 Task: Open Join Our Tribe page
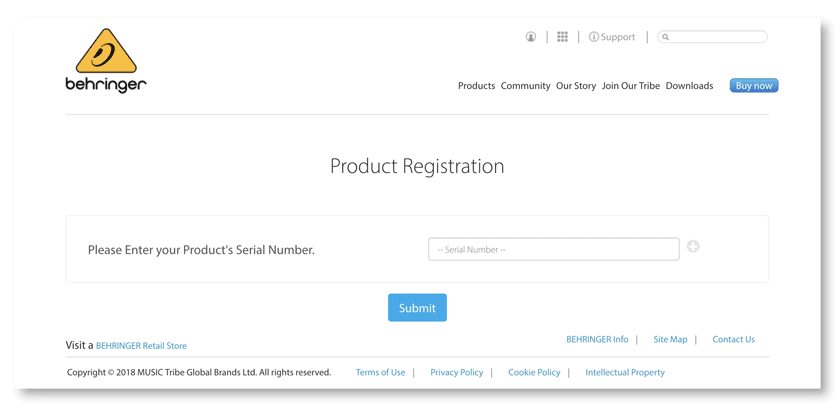tap(631, 86)
